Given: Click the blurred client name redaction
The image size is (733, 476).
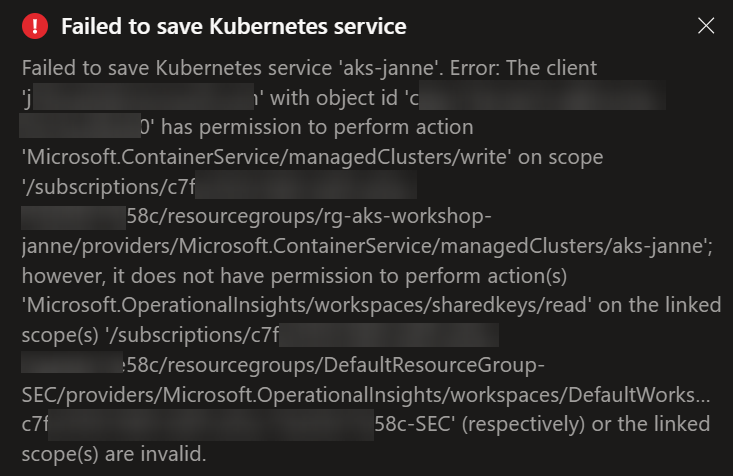Looking at the screenshot, I should click(144, 97).
